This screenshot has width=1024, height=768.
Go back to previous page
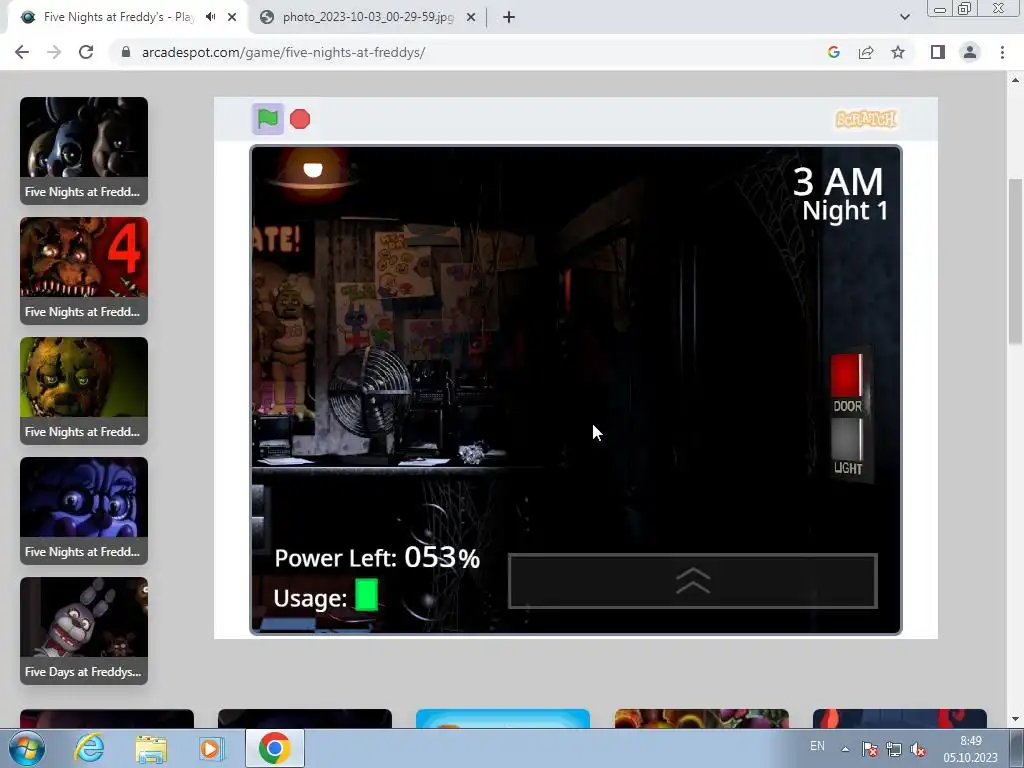22,52
